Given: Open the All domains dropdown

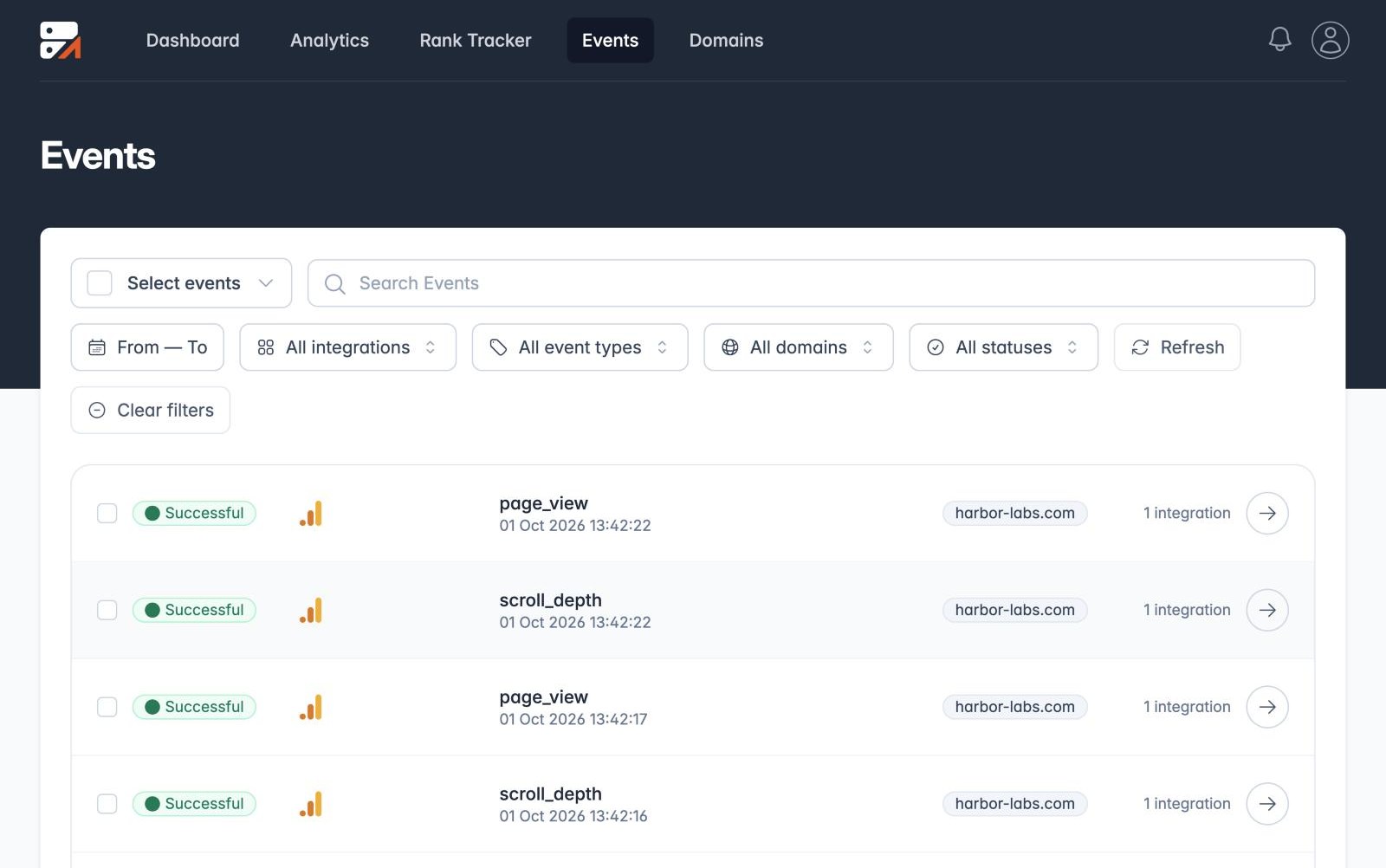Looking at the screenshot, I should [x=798, y=347].
